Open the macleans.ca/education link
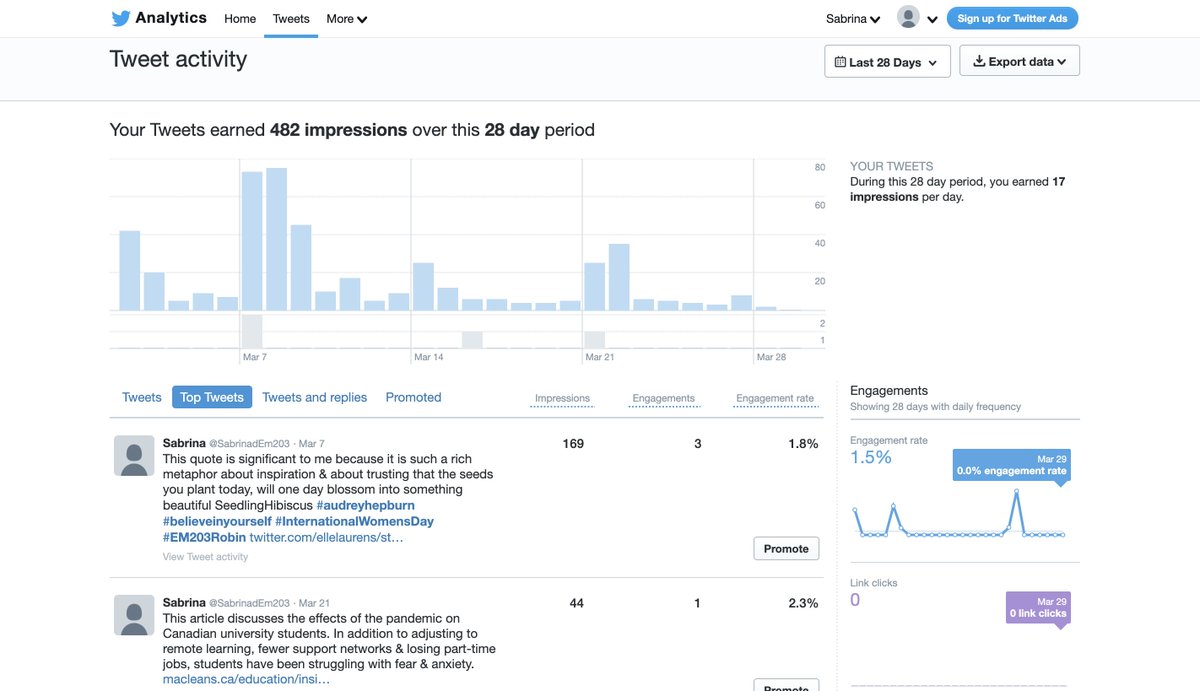Screen dimensions: 1200x691 [x=246, y=680]
